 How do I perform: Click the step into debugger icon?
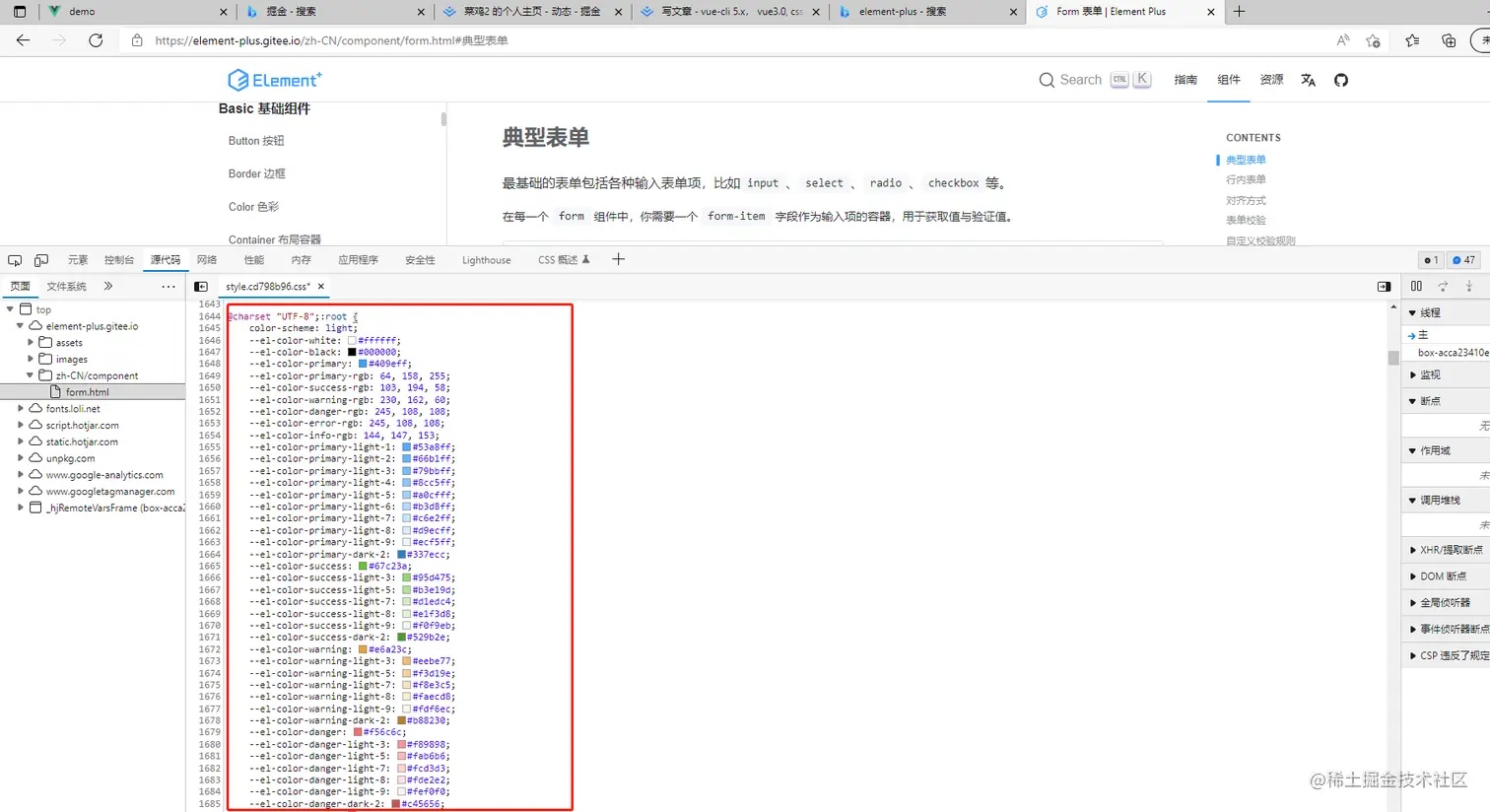[1469, 287]
